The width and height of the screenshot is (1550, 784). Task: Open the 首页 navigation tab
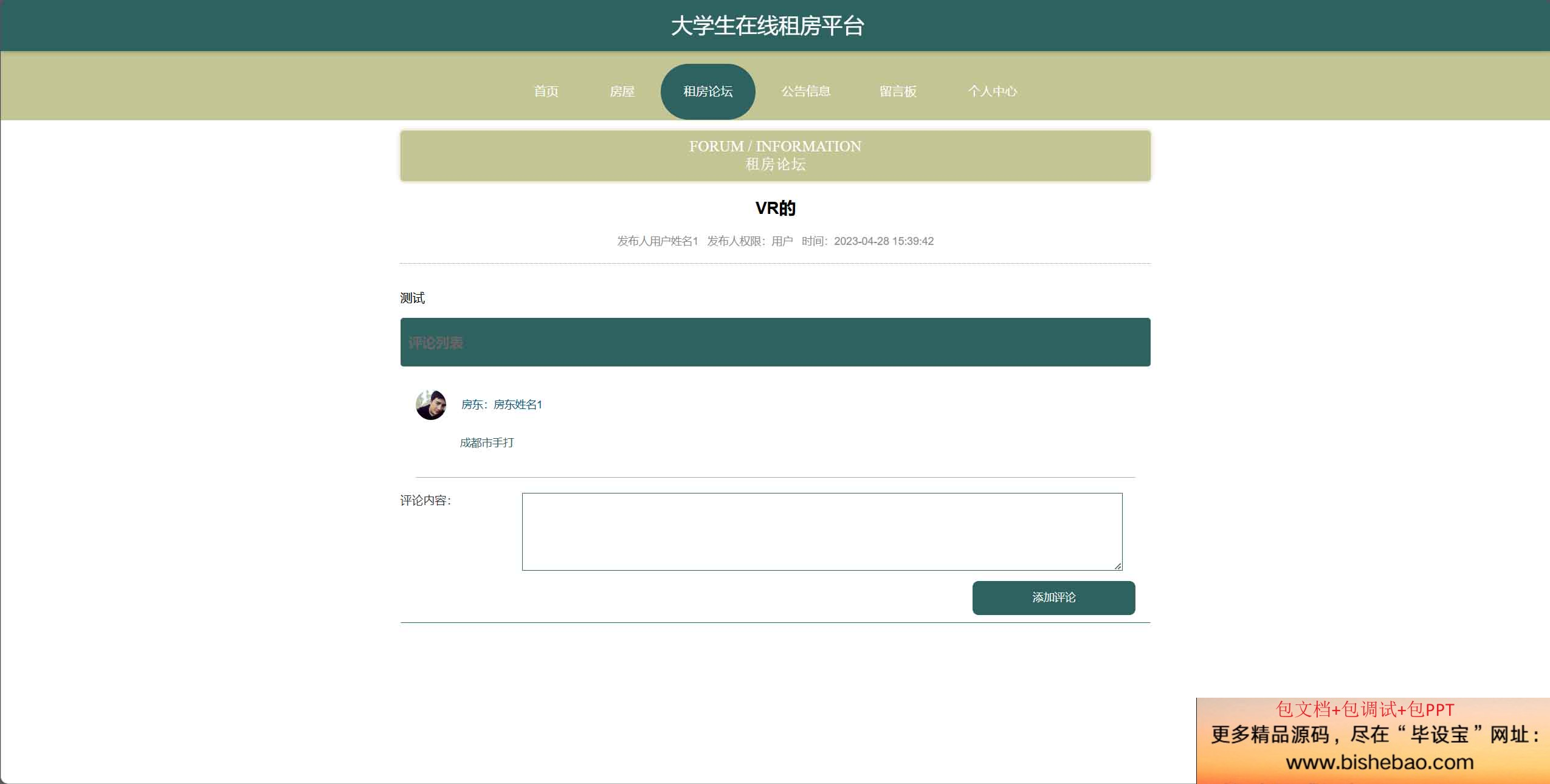[546, 91]
